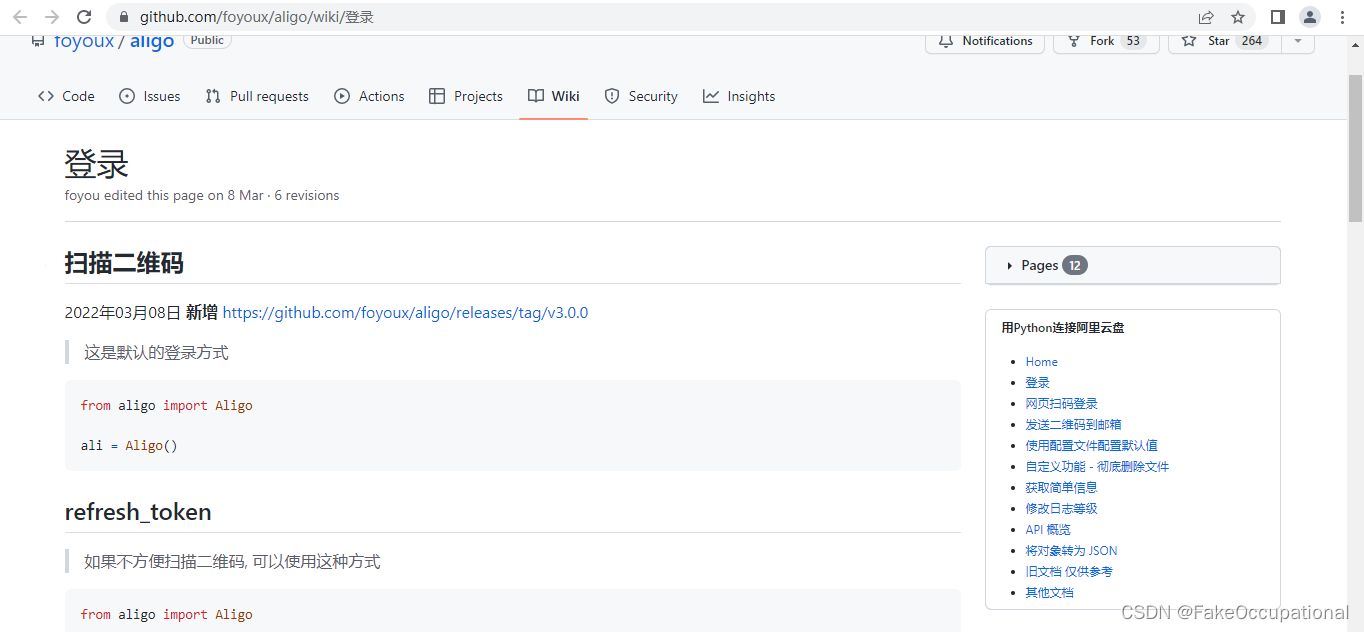The image size is (1364, 632).
Task: Open the Insights tab
Action: pyautogui.click(x=739, y=96)
